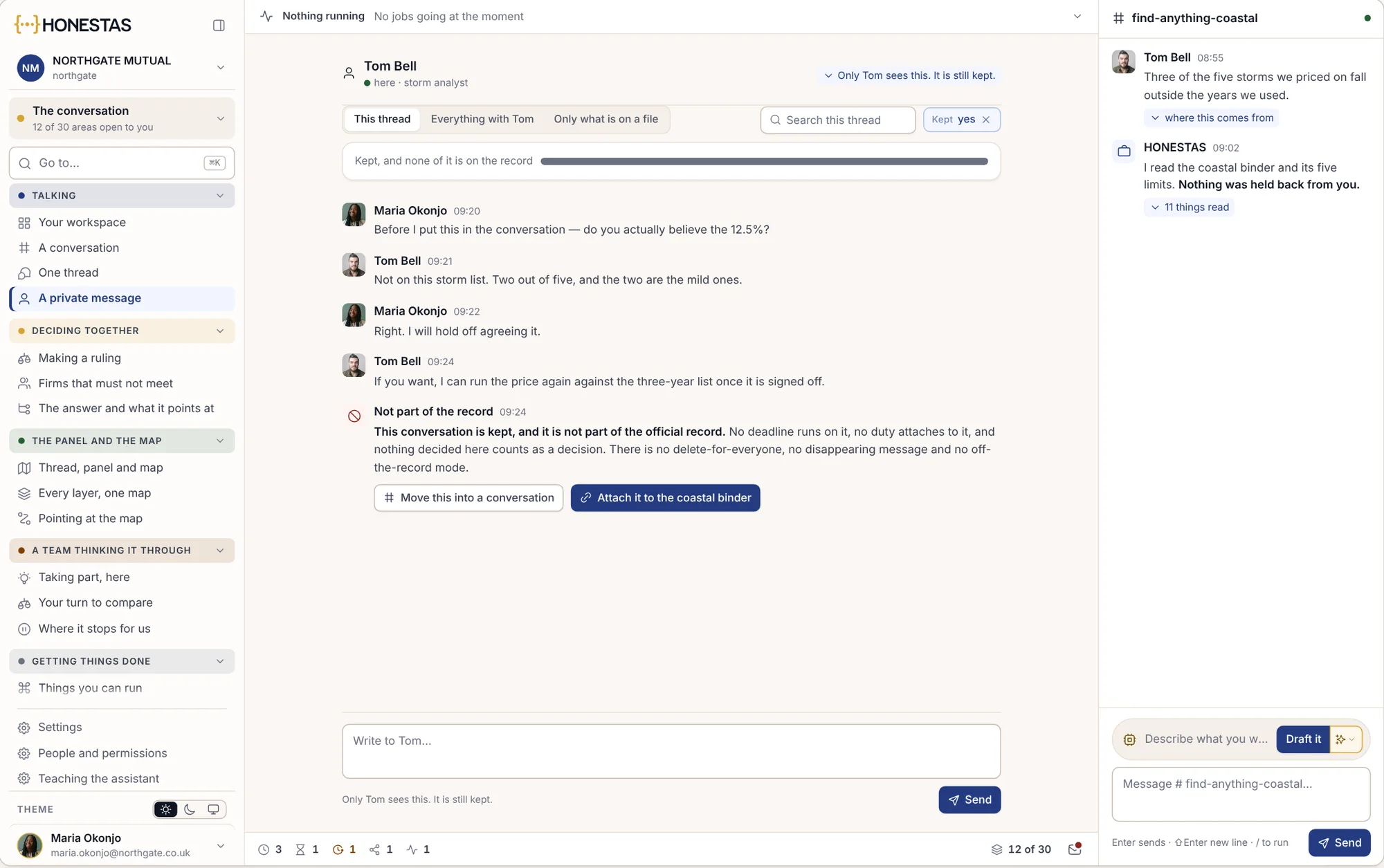The image size is (1384, 868).
Task: Switch to Everything with Tom tab
Action: [x=482, y=119]
